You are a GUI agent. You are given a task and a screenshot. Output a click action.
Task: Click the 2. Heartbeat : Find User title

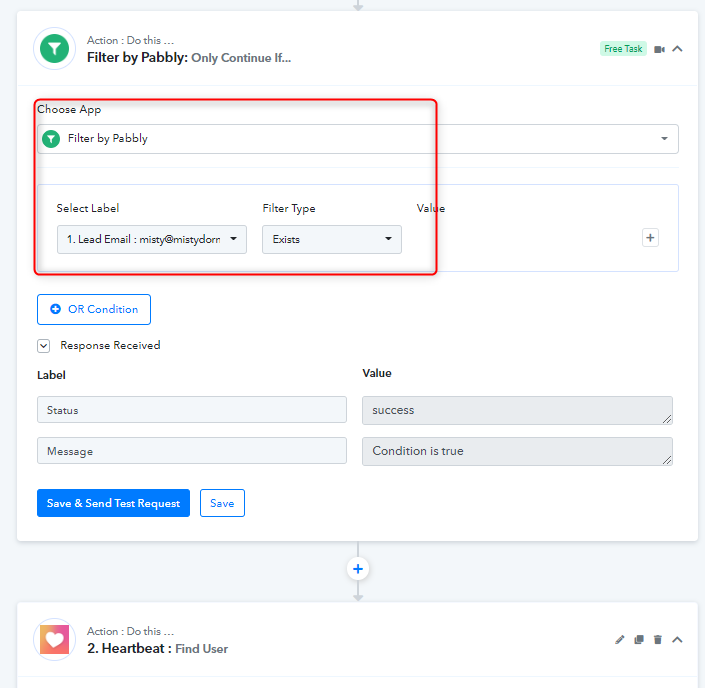tap(157, 648)
